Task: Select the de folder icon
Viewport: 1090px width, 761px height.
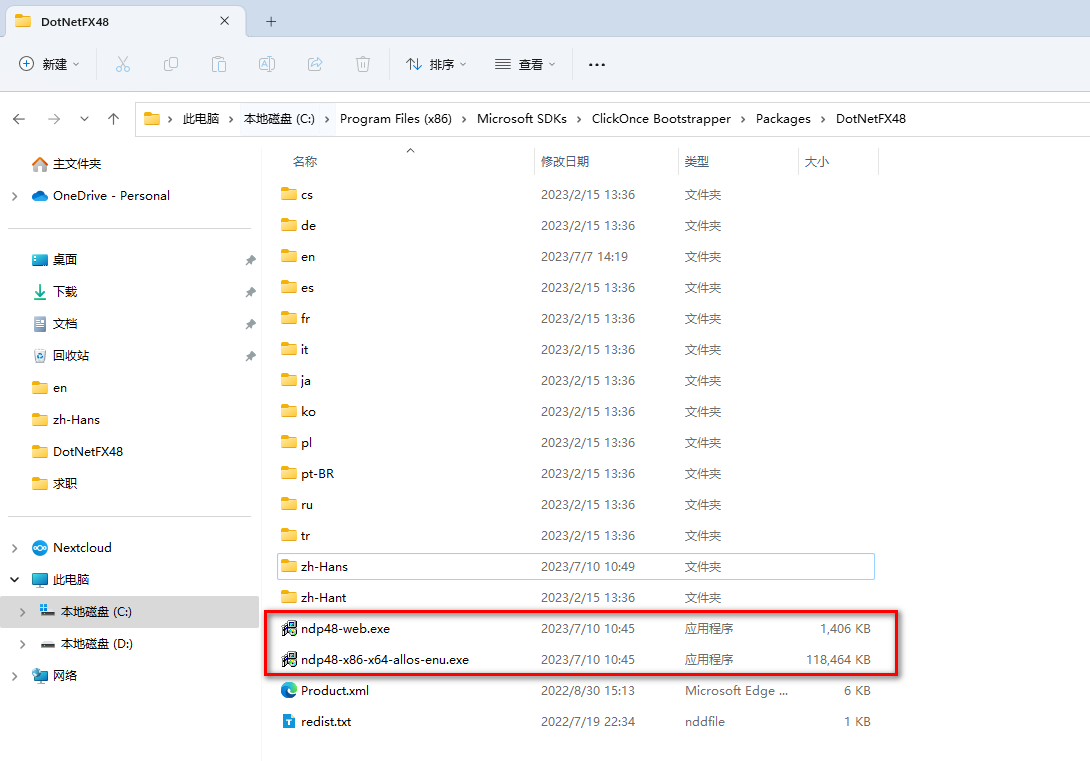Action: [x=288, y=224]
